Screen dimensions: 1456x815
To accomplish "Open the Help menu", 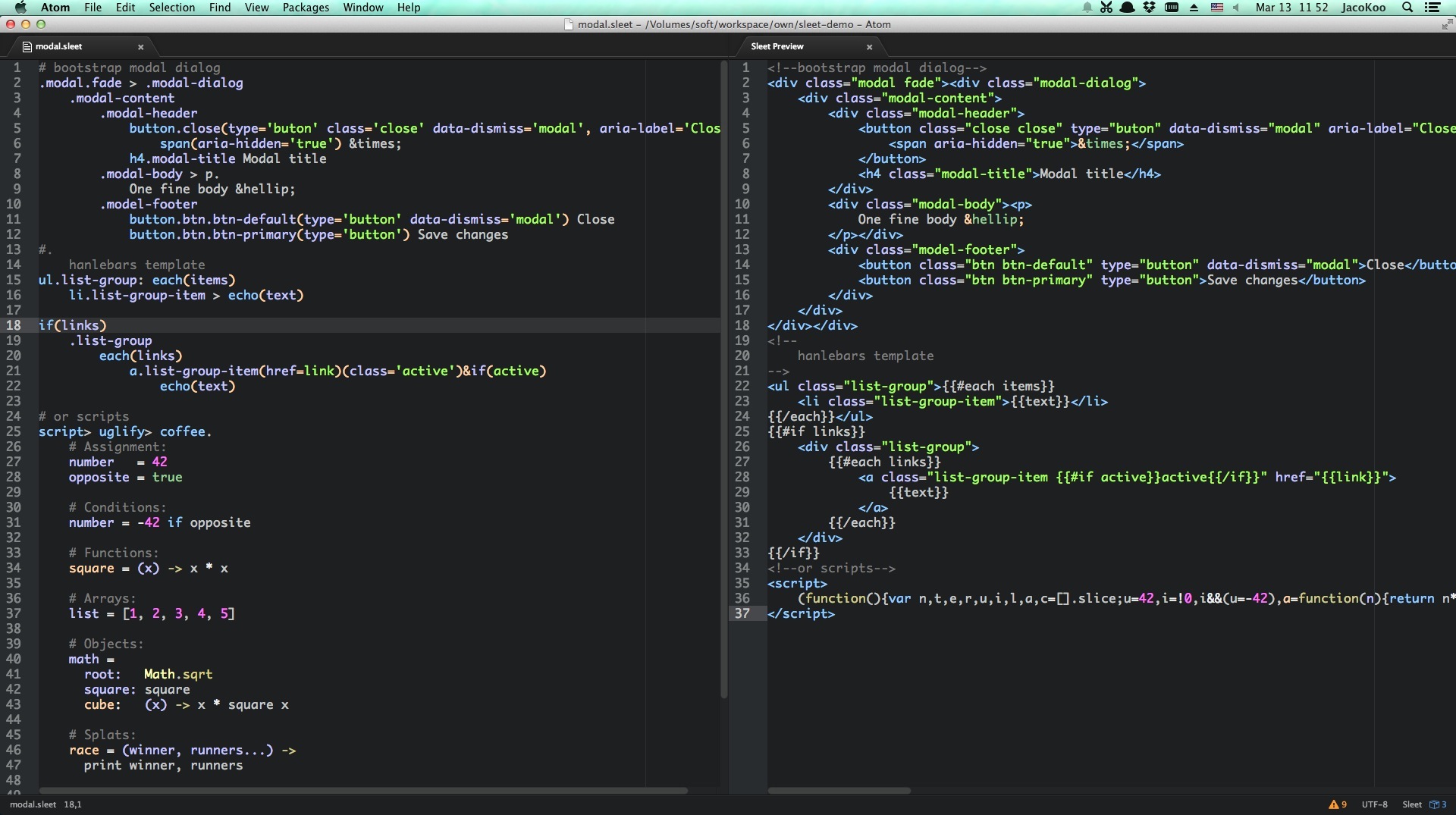I will coord(409,8).
